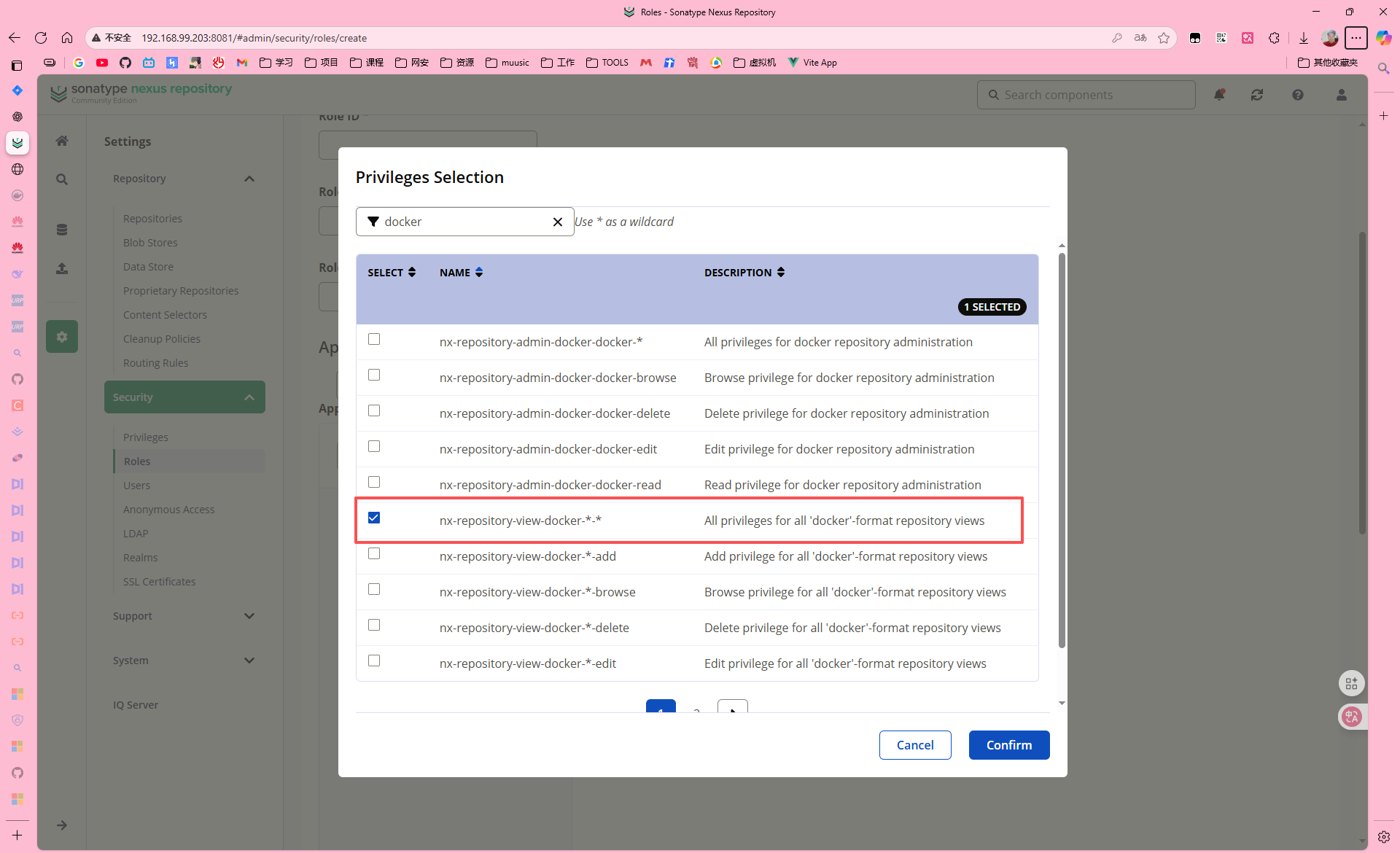
Task: Open the user account icon
Action: click(x=1342, y=95)
